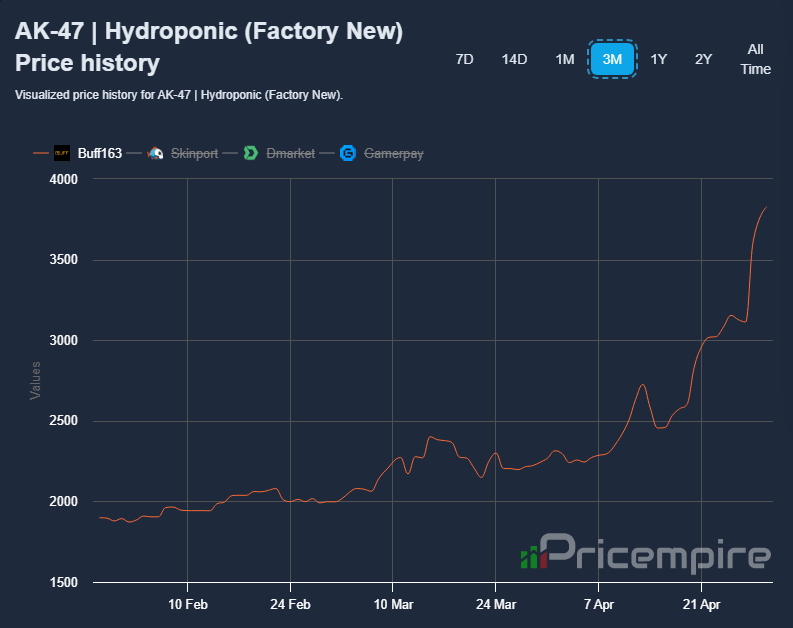The width and height of the screenshot is (793, 628).
Task: Select the 14D time range
Action: [x=514, y=59]
